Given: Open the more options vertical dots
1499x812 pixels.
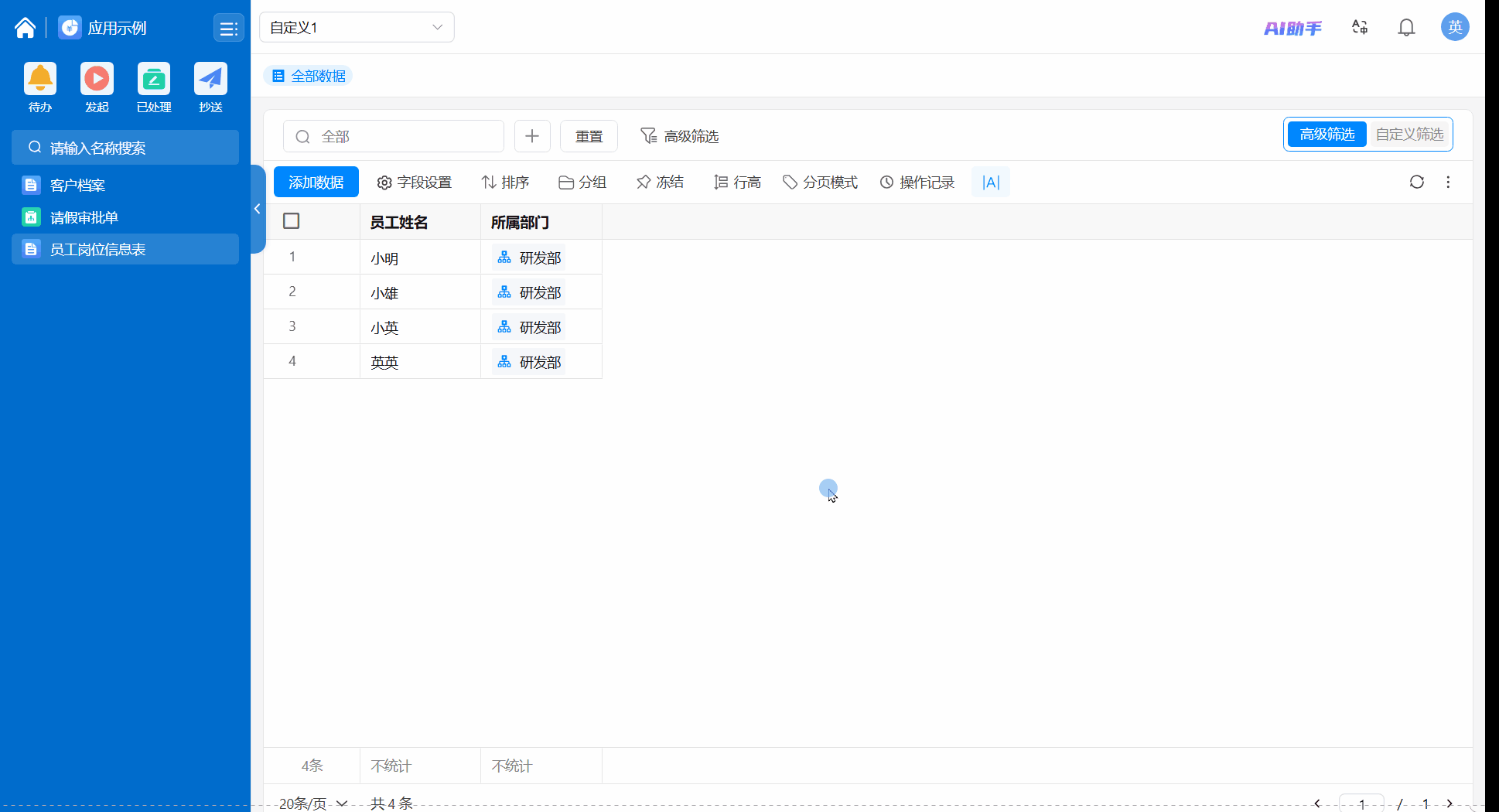Looking at the screenshot, I should [1449, 182].
